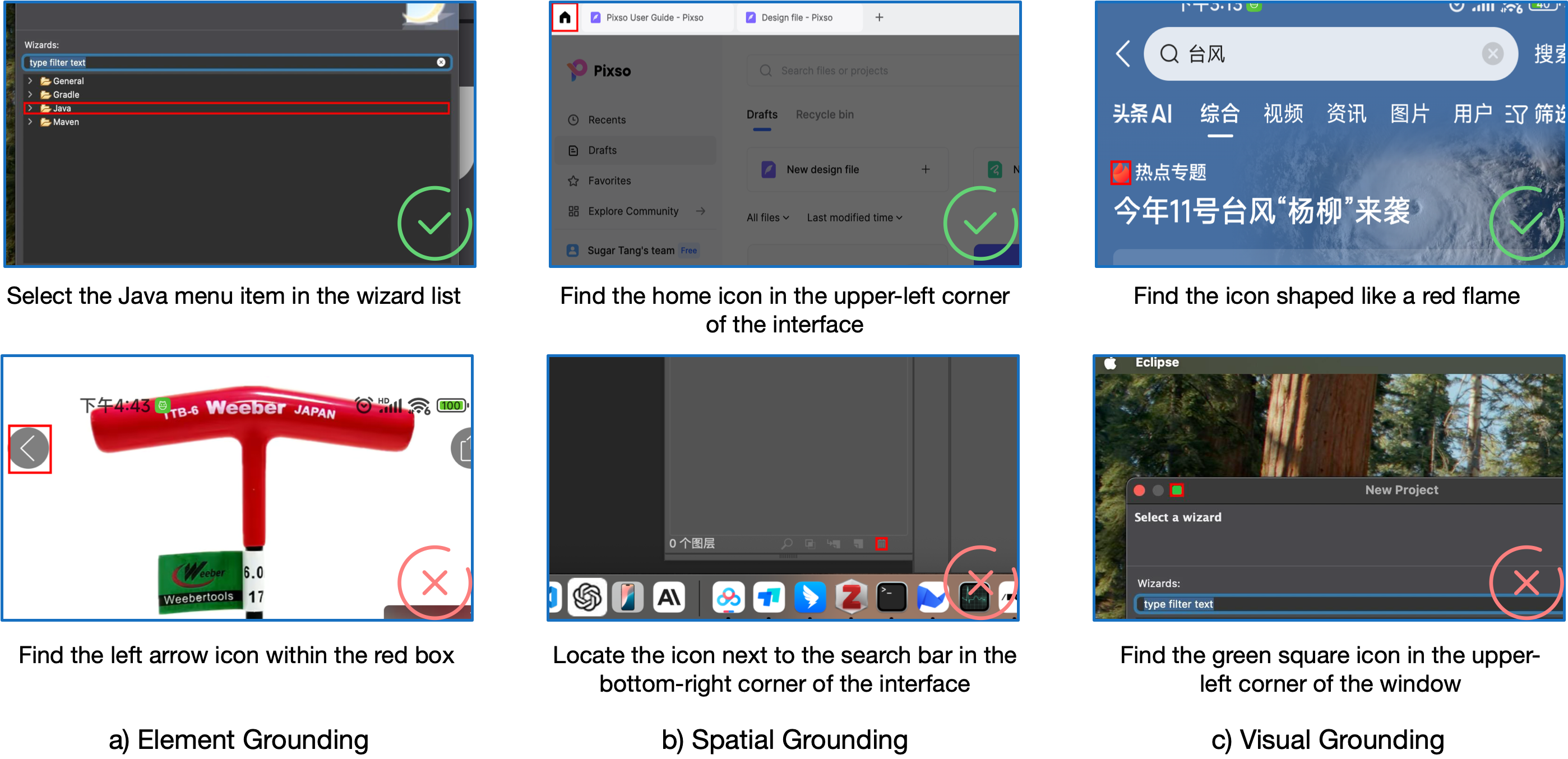Open ChatGPT from the dock
This screenshot has height=759, width=1568.
[x=587, y=597]
